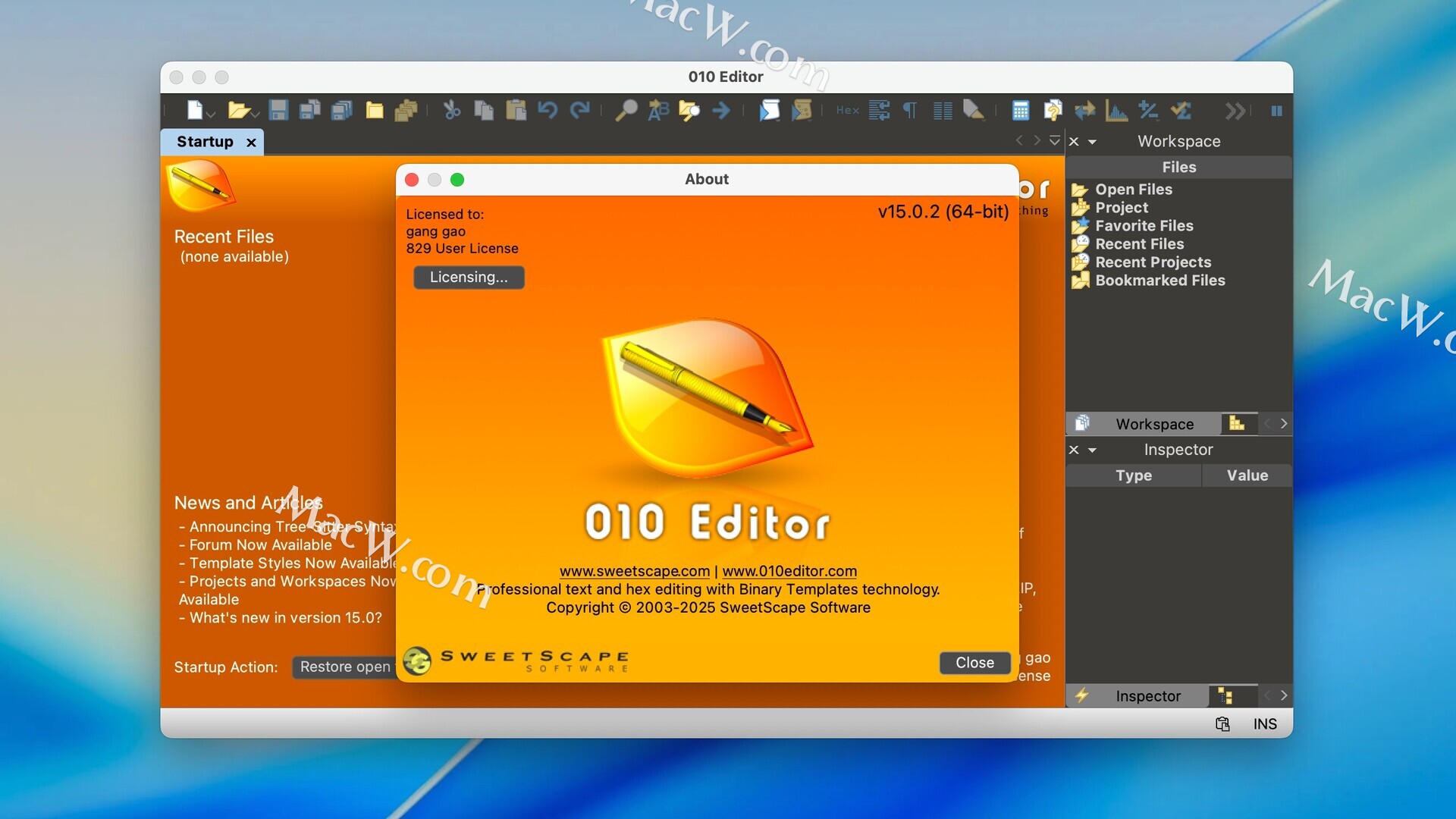Toggle the word wrap icon

[x=879, y=111]
